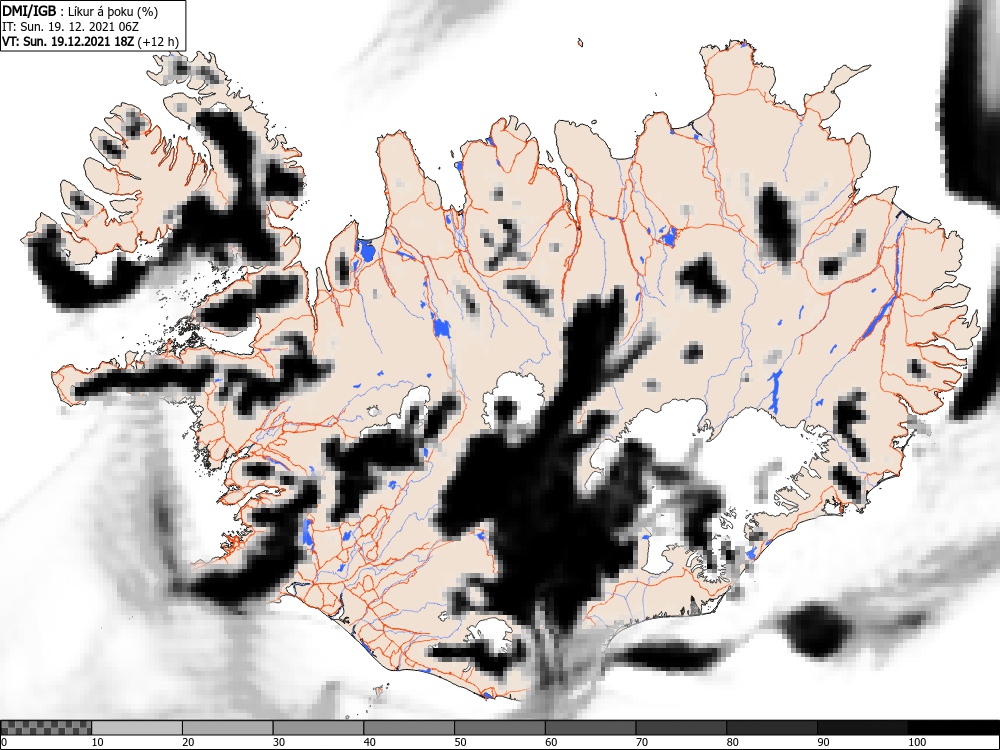The height and width of the screenshot is (750, 1000).
Task: Select the 50–60 percent legend swatch
Action: (x=499, y=728)
